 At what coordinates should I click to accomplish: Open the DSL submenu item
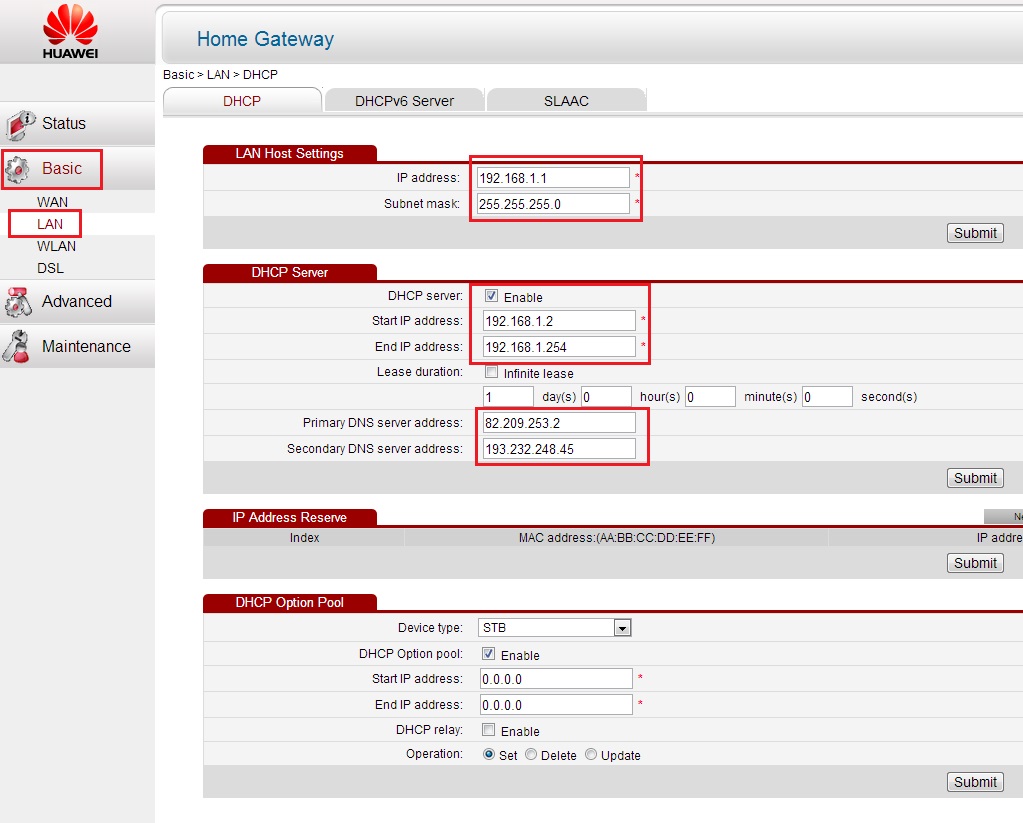coord(50,268)
